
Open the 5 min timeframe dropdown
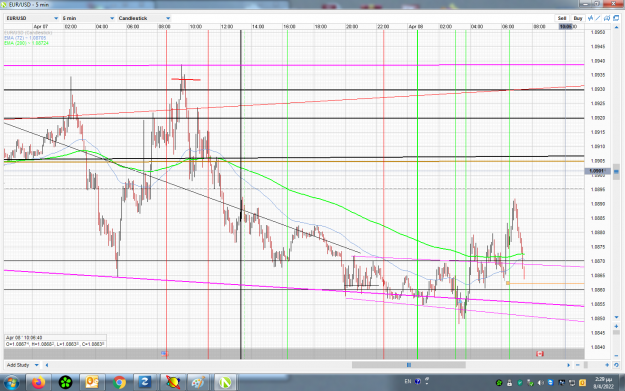click(88, 18)
